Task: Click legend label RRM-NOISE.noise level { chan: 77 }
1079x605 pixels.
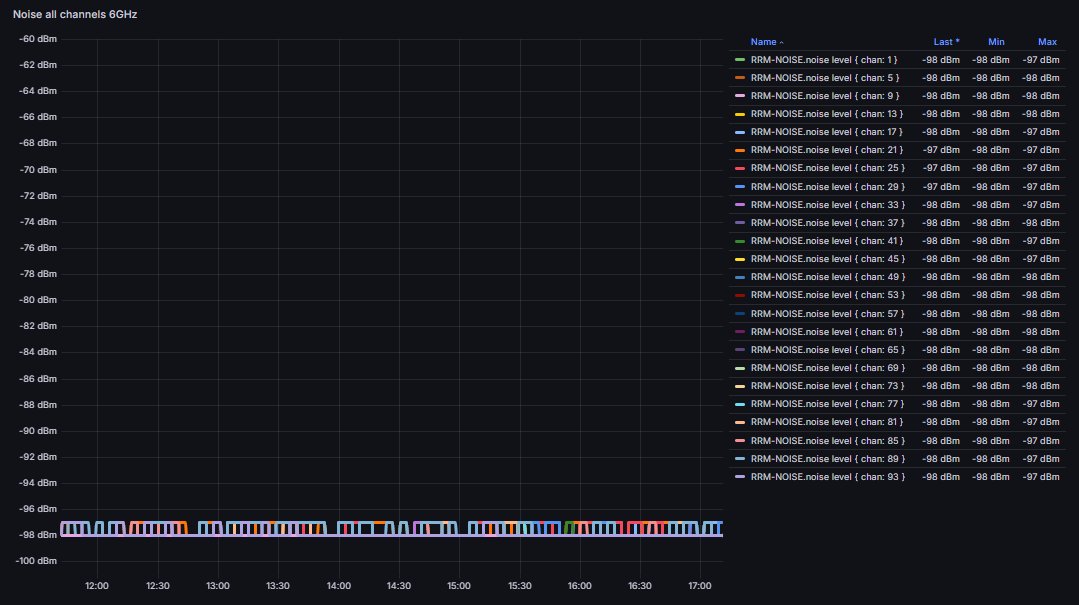Action: [827, 404]
